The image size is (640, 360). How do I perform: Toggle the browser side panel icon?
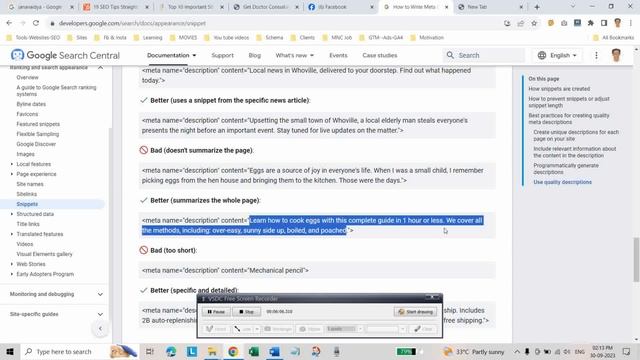pyautogui.click(x=604, y=23)
